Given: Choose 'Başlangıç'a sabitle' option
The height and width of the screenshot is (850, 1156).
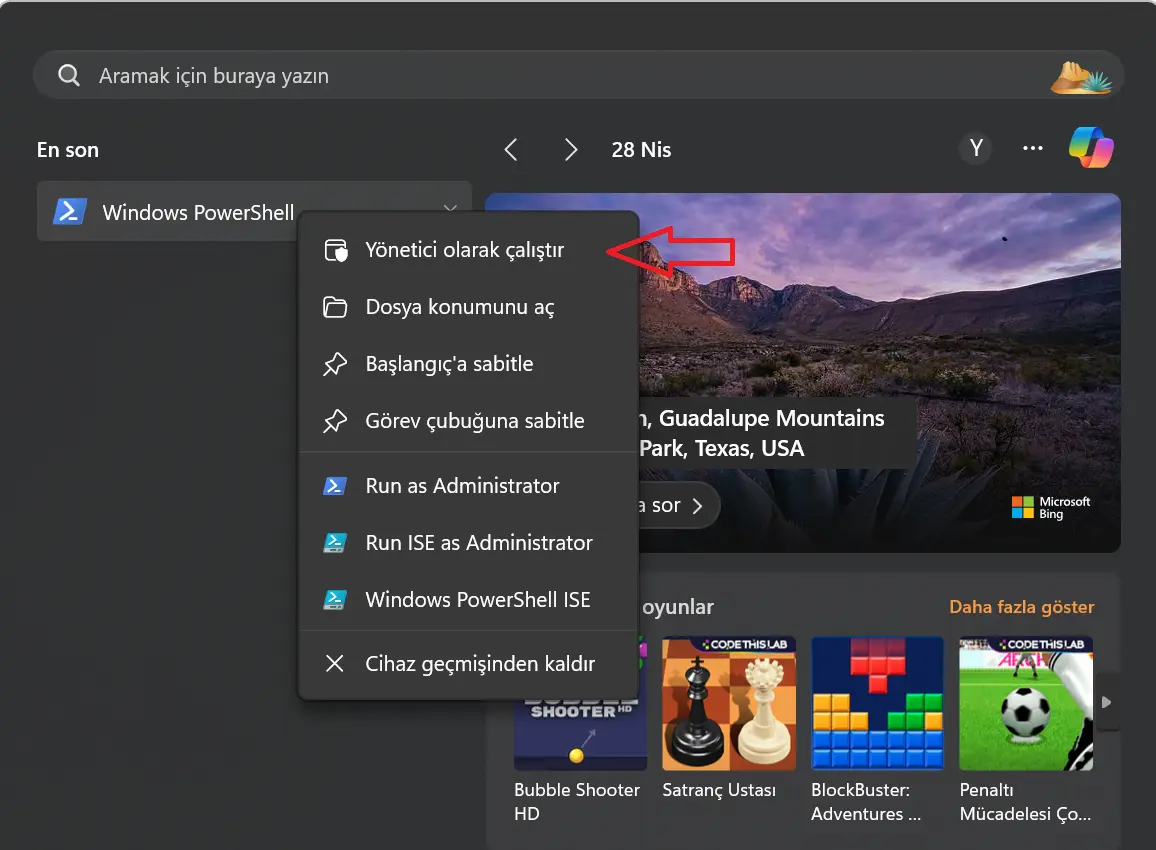Looking at the screenshot, I should coord(468,363).
